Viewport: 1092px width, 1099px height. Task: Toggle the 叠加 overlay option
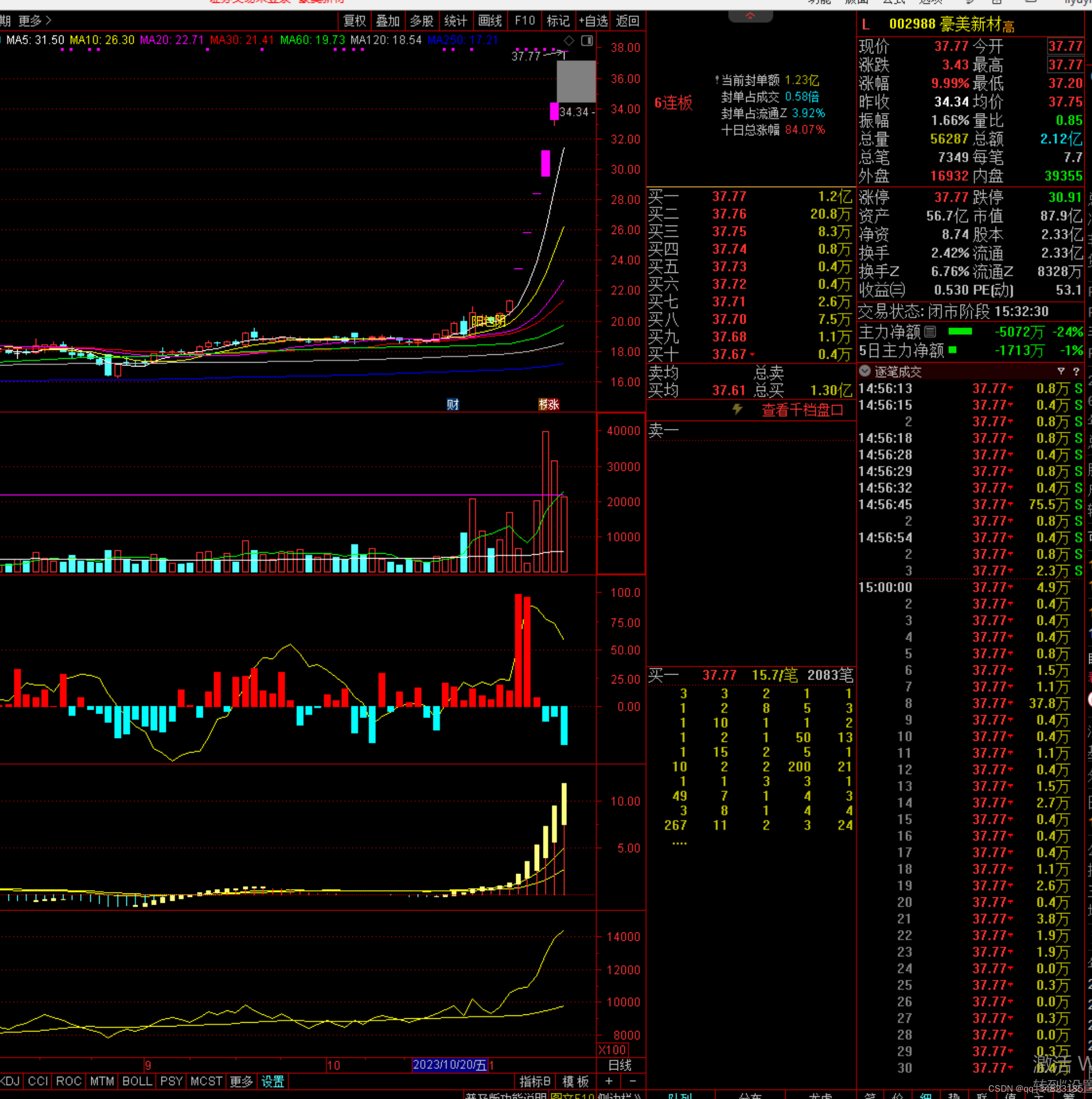click(388, 21)
